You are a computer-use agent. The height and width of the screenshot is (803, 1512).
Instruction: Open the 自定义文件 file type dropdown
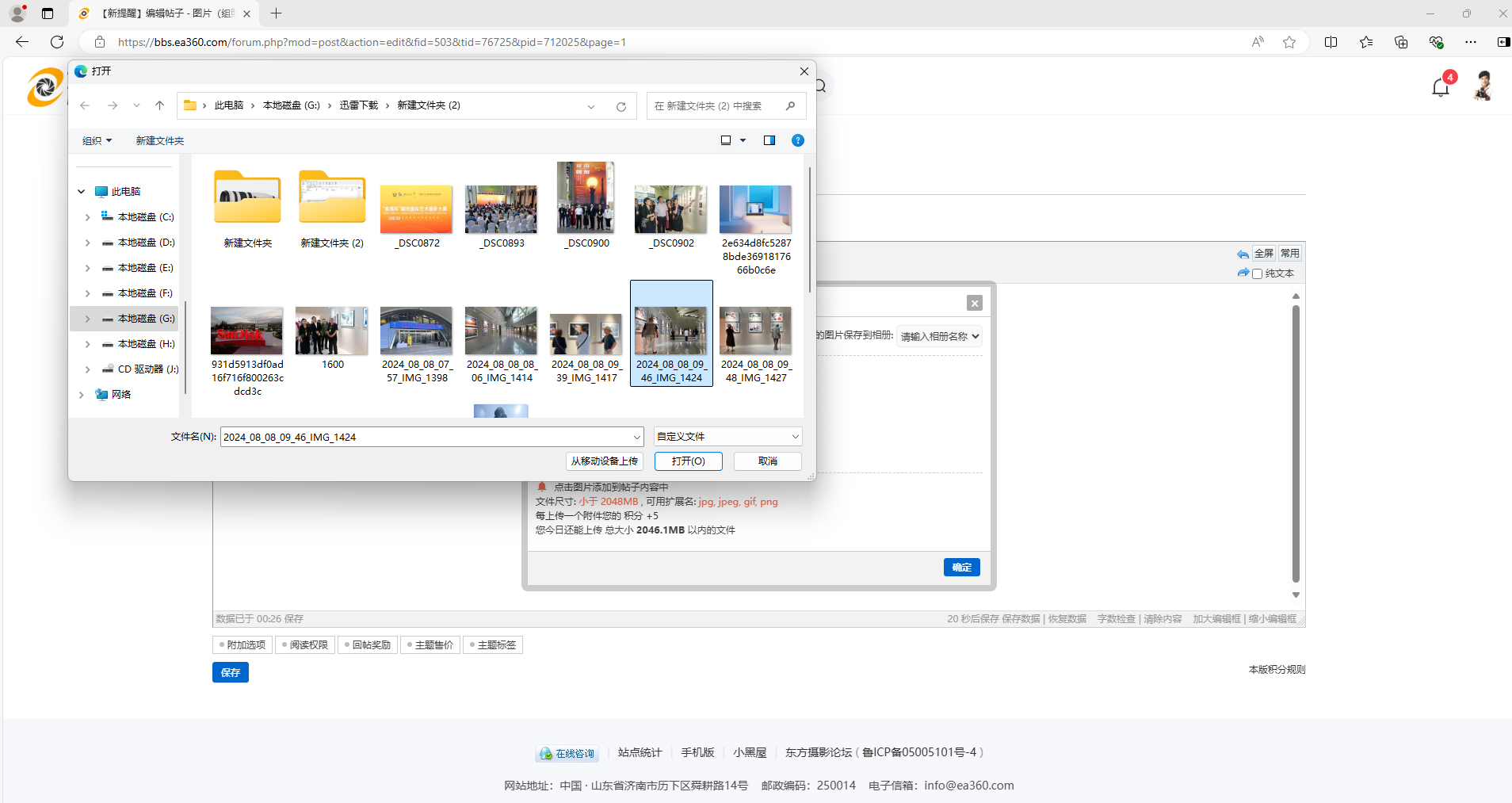pyautogui.click(x=727, y=437)
